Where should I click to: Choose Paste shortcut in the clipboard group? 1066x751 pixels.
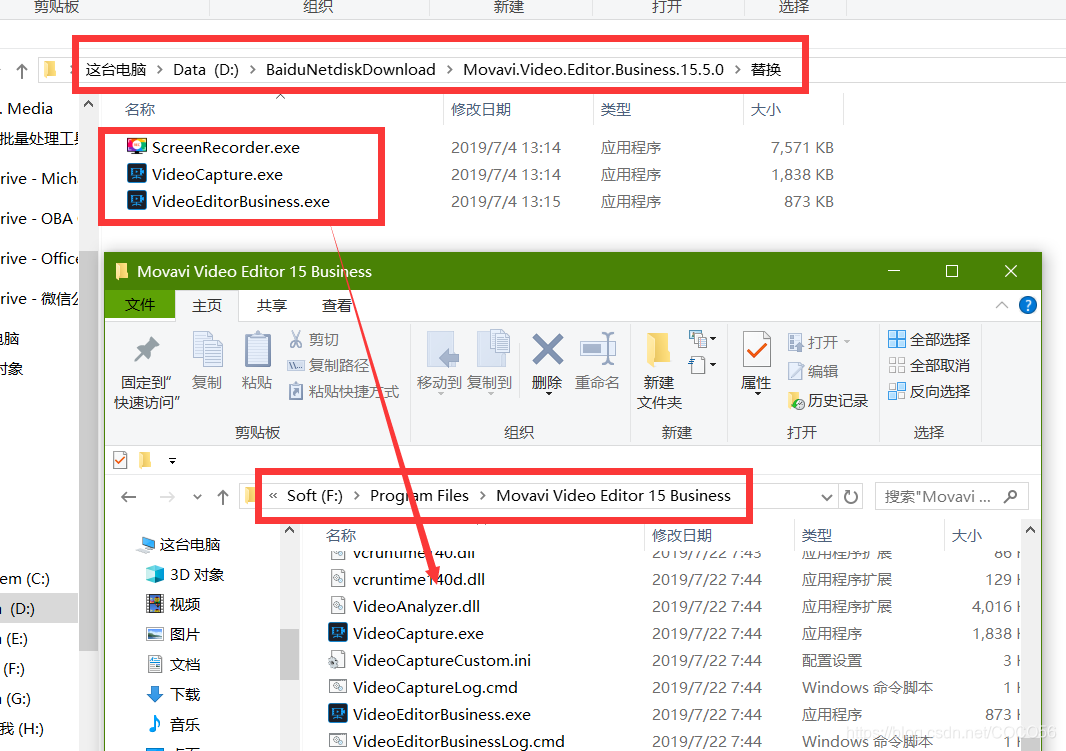point(343,391)
